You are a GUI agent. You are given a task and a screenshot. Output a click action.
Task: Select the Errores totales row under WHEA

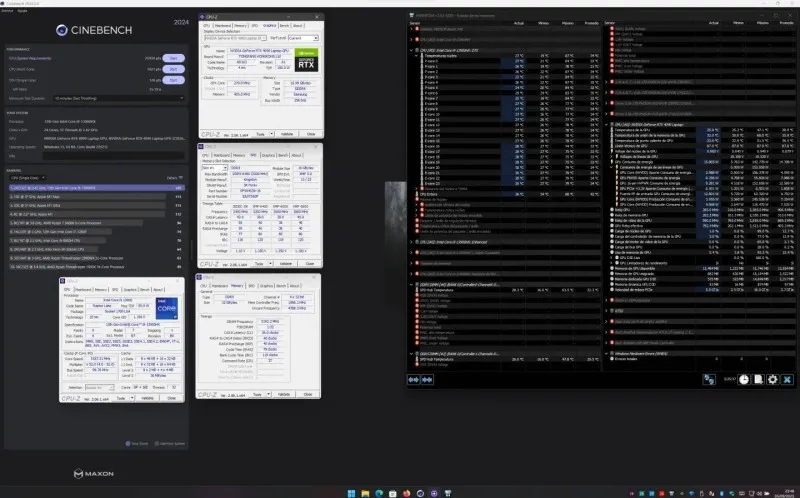coord(703,359)
